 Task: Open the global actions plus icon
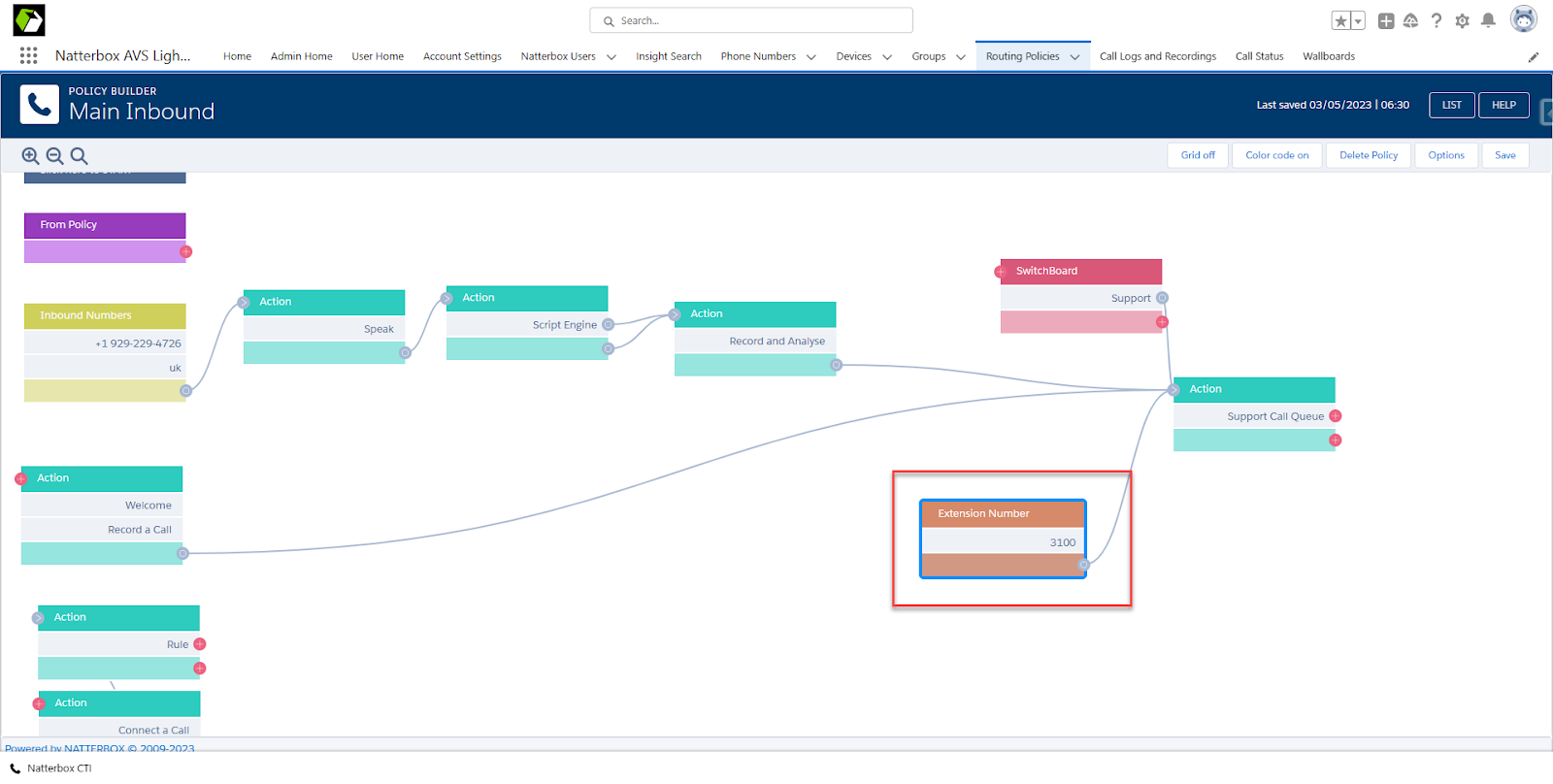(x=1386, y=20)
